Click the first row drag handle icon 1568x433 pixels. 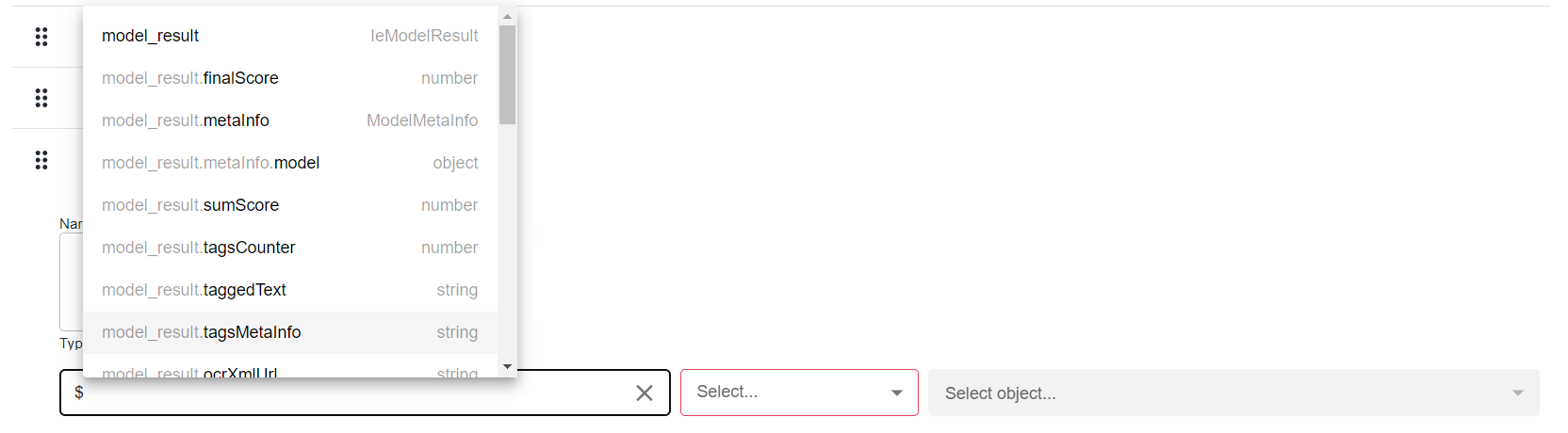click(41, 37)
